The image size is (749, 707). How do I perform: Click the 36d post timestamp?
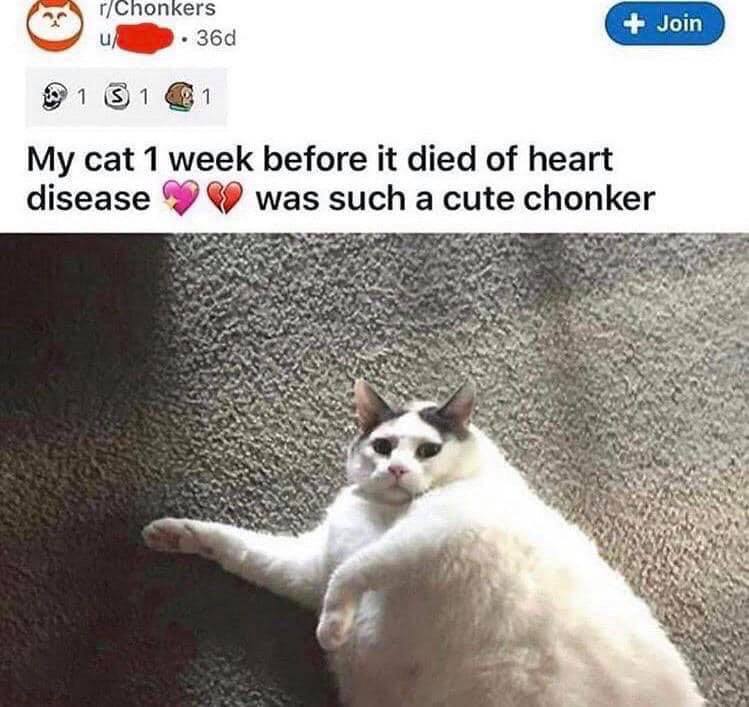click(216, 39)
